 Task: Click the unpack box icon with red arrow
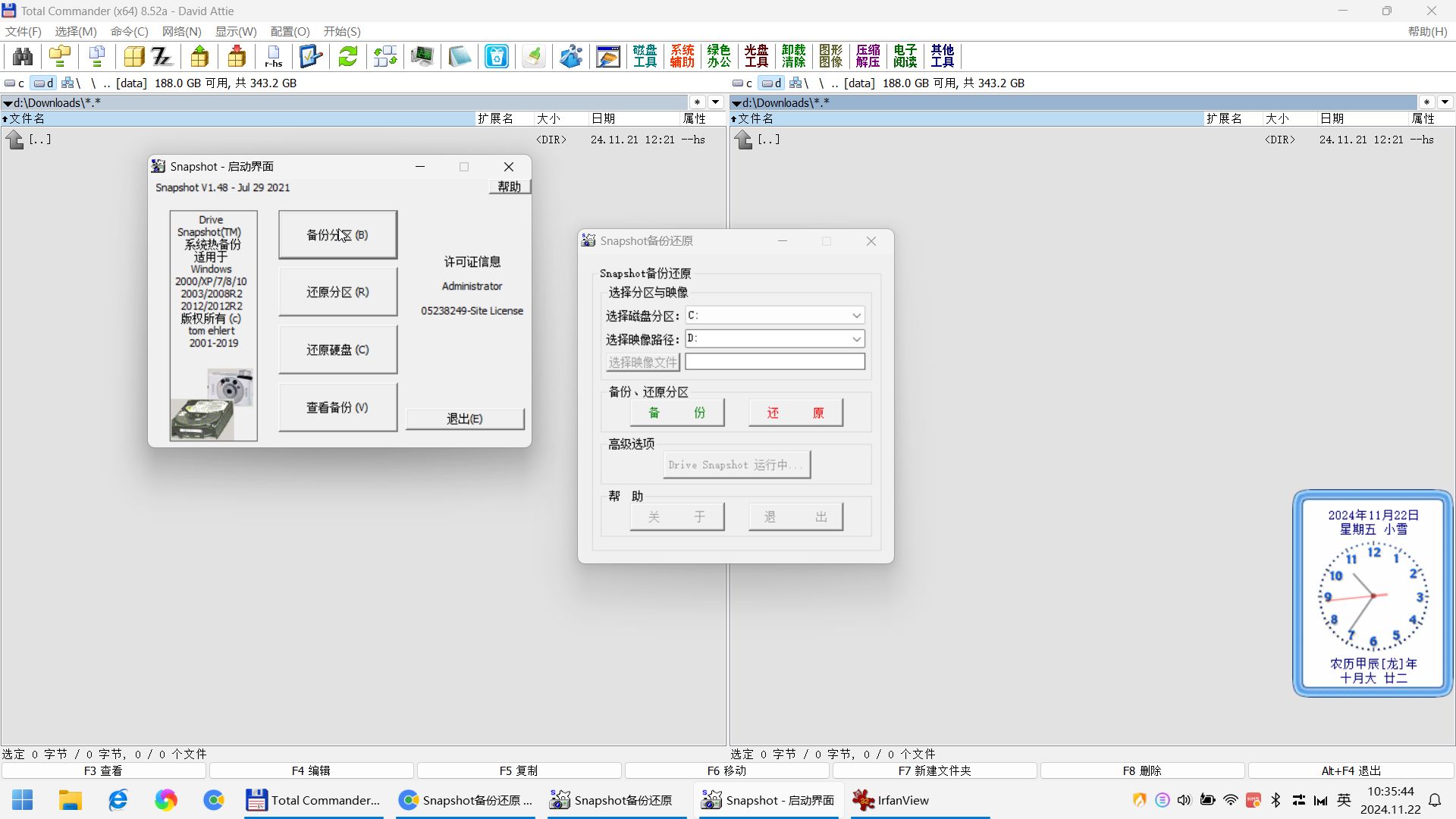(237, 56)
